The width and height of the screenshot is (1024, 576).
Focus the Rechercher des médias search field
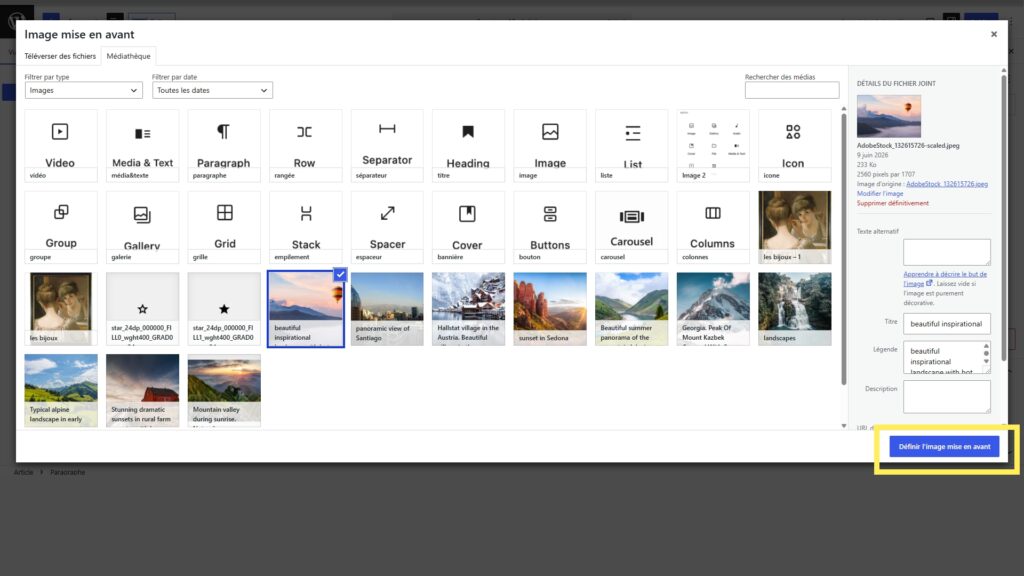pos(792,90)
